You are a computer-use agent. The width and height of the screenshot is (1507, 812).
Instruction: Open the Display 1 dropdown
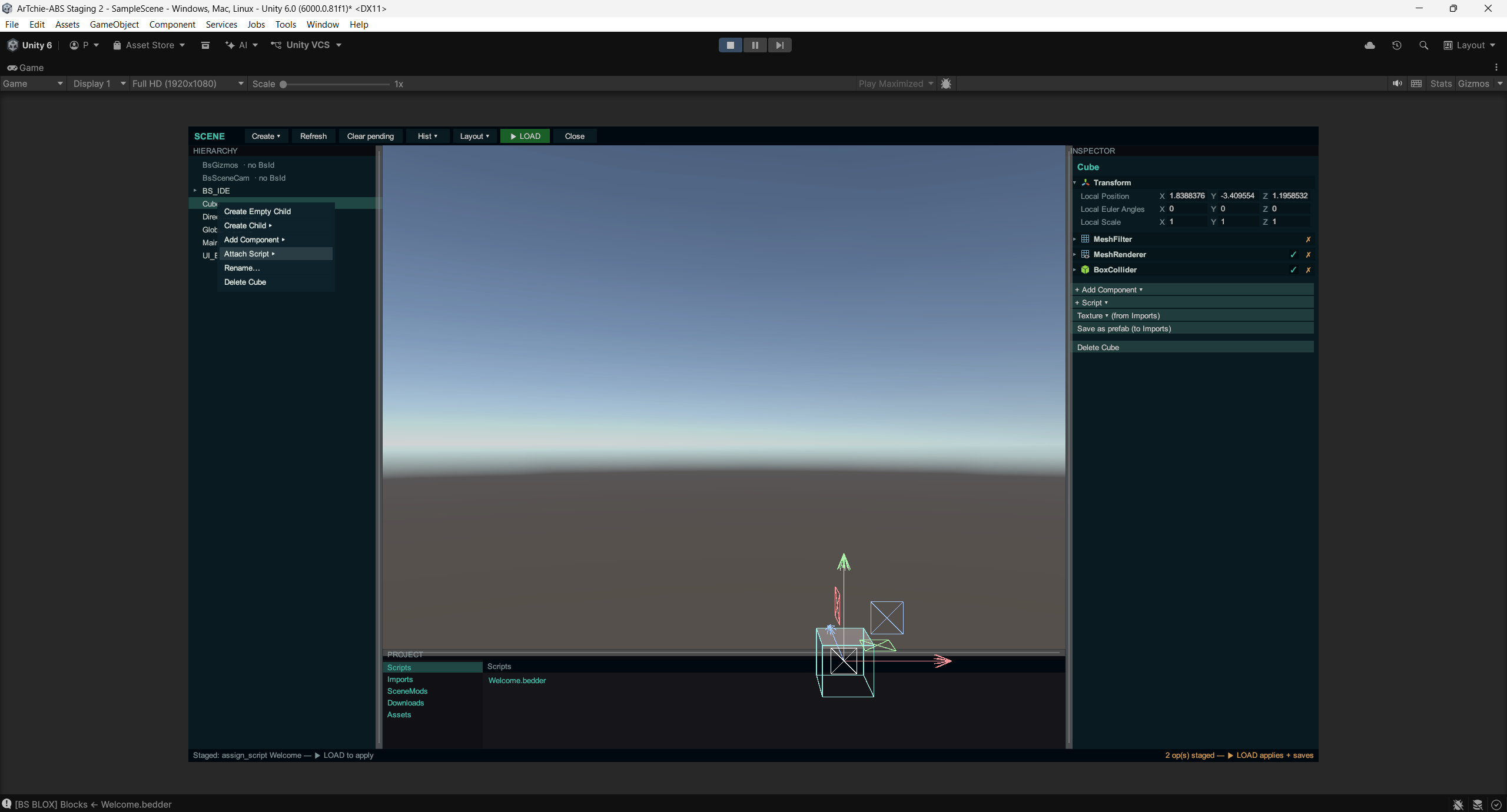99,84
